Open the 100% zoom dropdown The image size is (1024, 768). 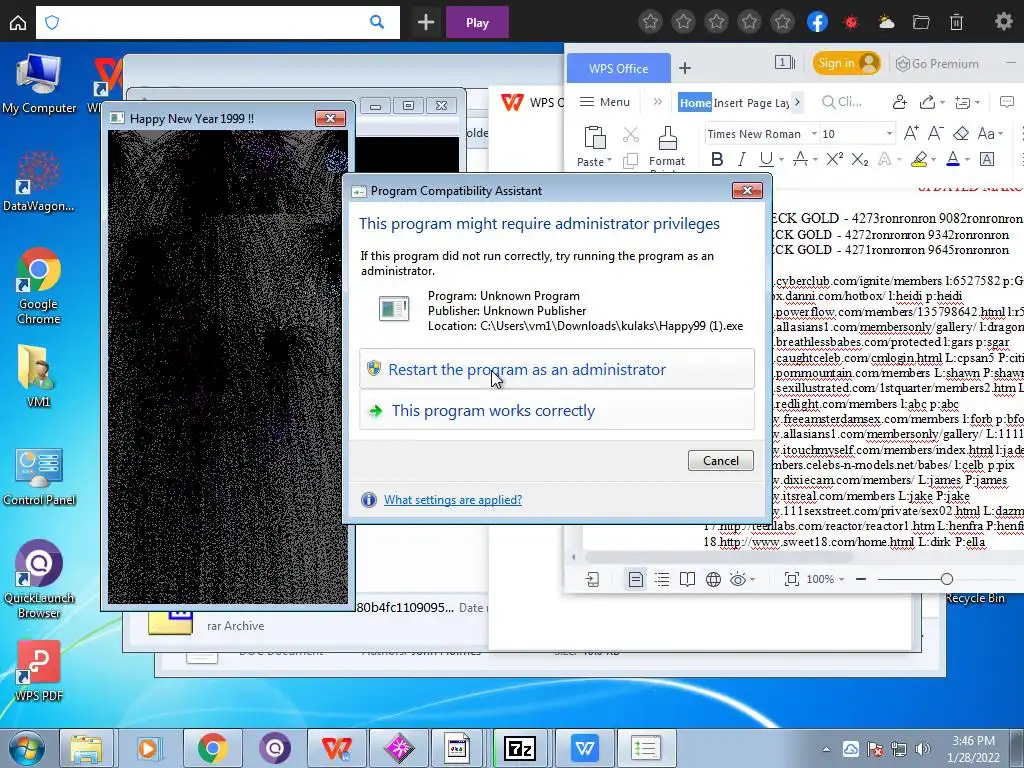click(x=825, y=579)
